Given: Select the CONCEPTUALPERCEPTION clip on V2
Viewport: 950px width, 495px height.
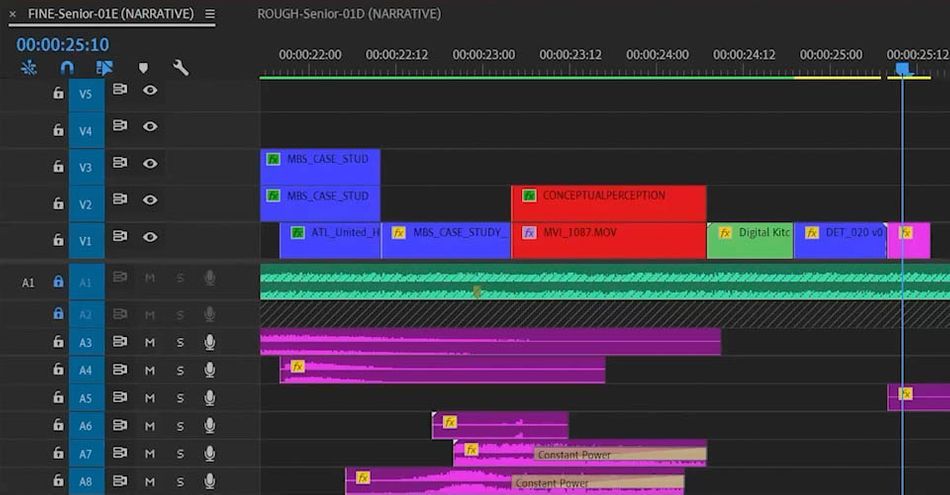Looking at the screenshot, I should 609,204.
